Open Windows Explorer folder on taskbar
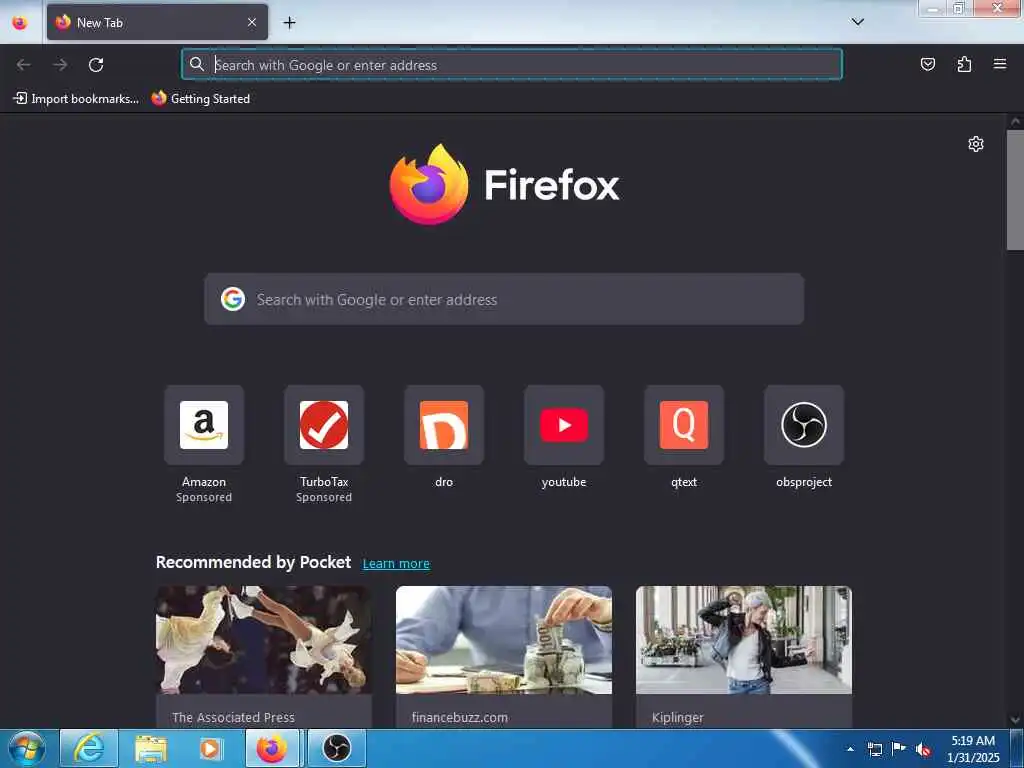Viewport: 1024px width, 768px height. click(151, 748)
